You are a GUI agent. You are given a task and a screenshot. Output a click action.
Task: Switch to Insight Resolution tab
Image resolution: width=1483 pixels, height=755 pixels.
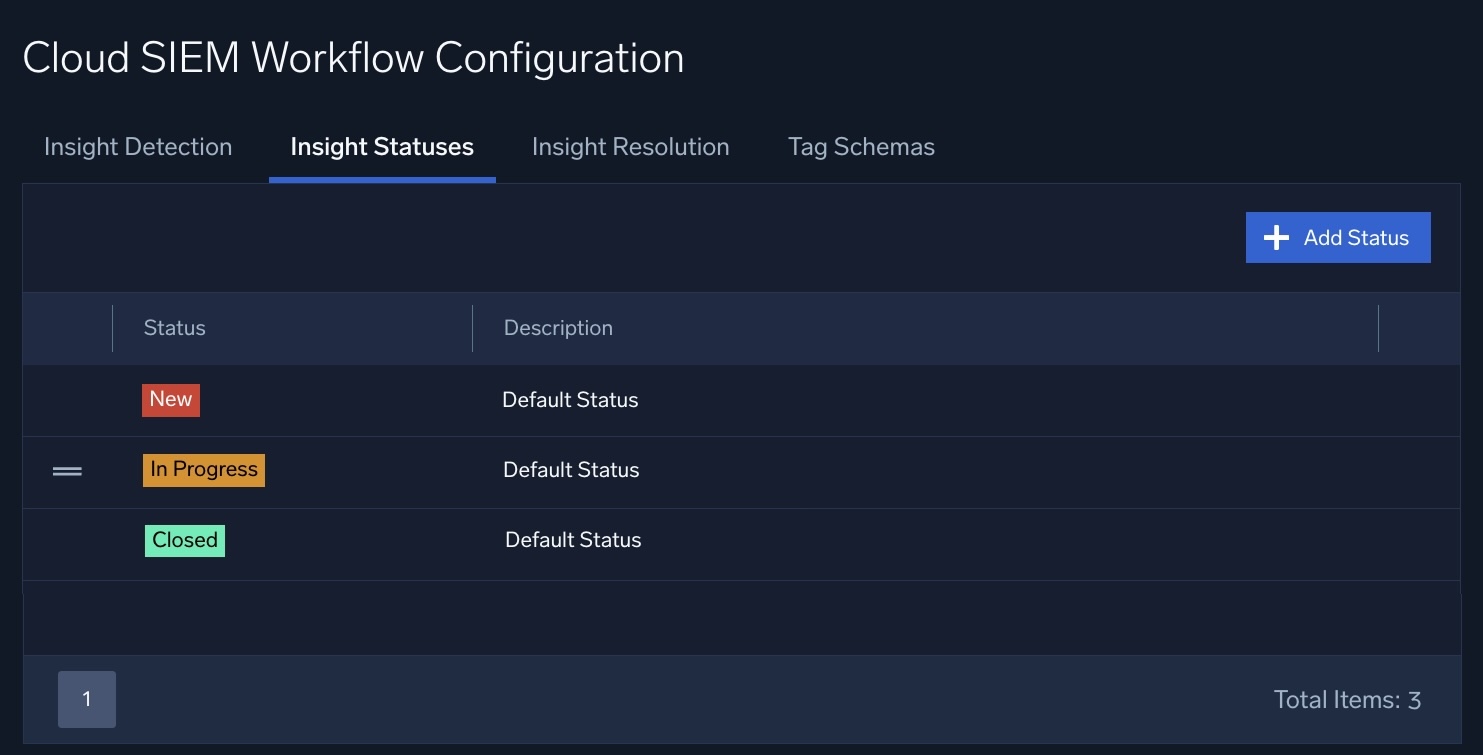[630, 147]
